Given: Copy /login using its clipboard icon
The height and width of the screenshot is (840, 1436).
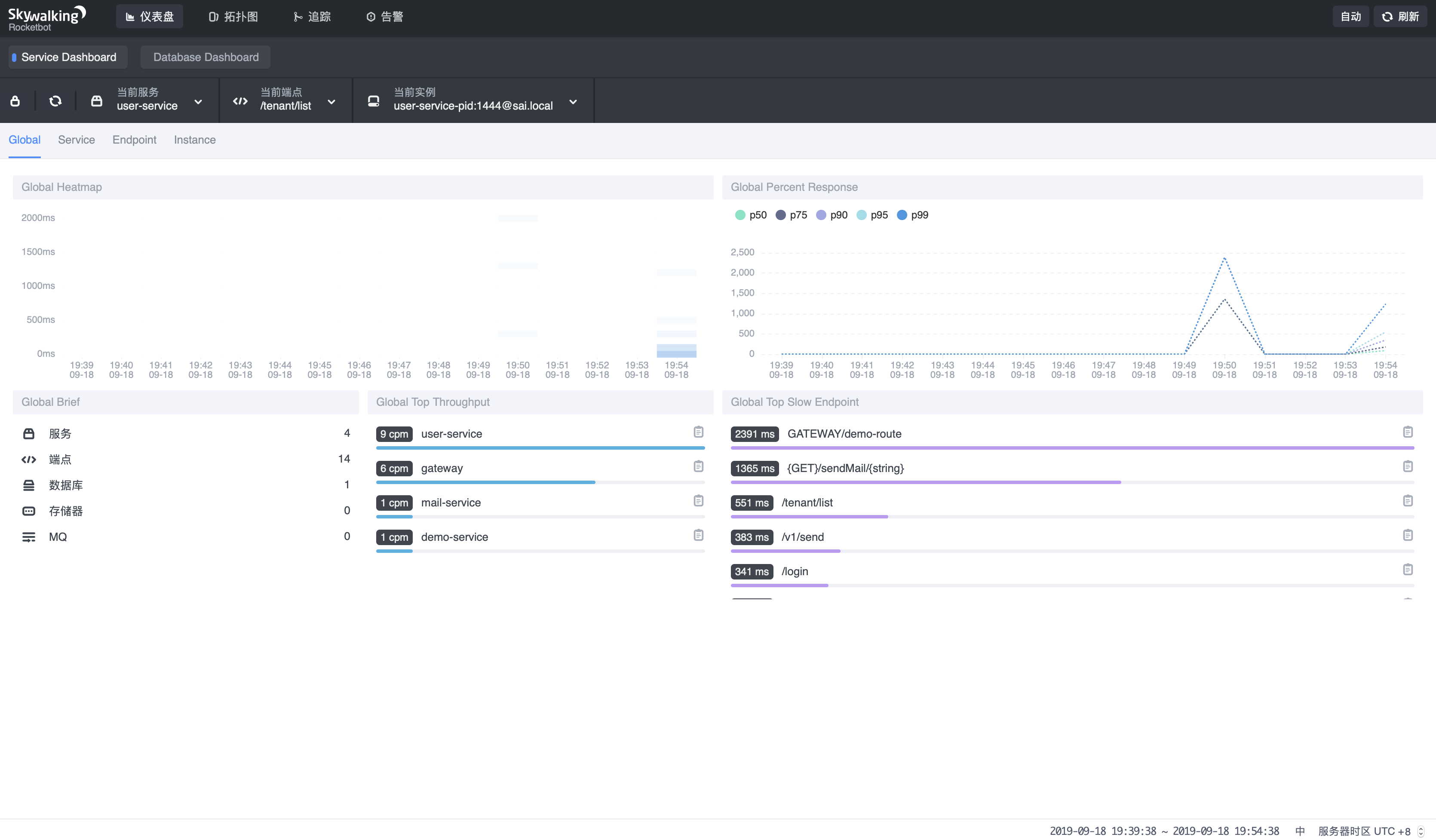Looking at the screenshot, I should tap(1408, 569).
